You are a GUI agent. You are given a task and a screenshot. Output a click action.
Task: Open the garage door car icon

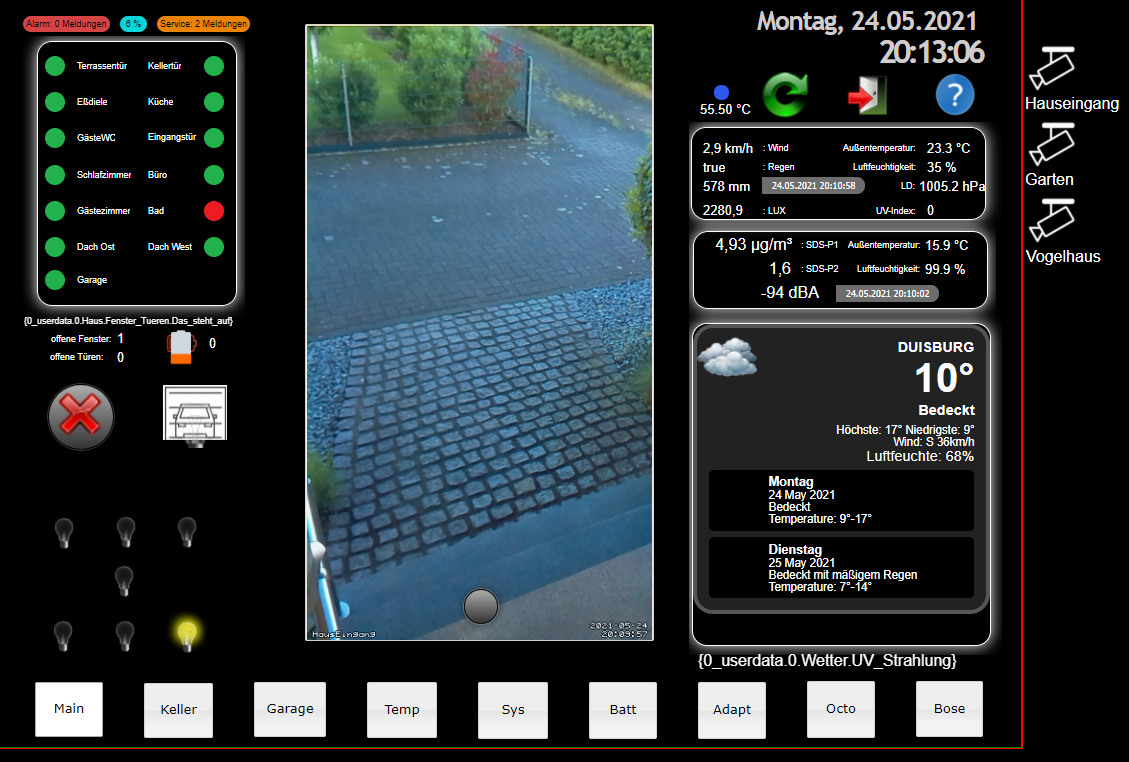point(195,414)
